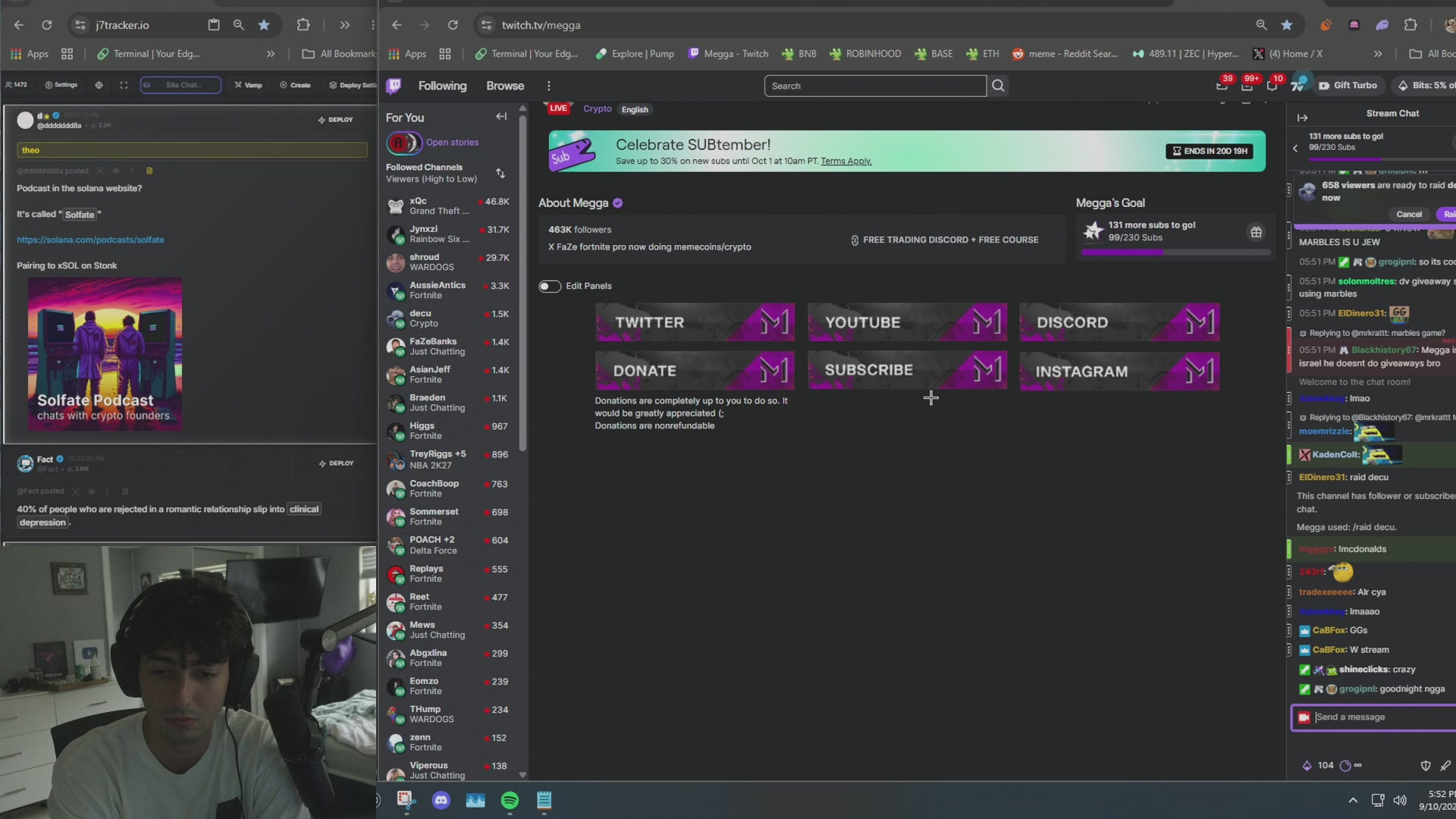Open the Solfate Podcast thumbnail
Screen dimensions: 1456x819
pos(105,354)
